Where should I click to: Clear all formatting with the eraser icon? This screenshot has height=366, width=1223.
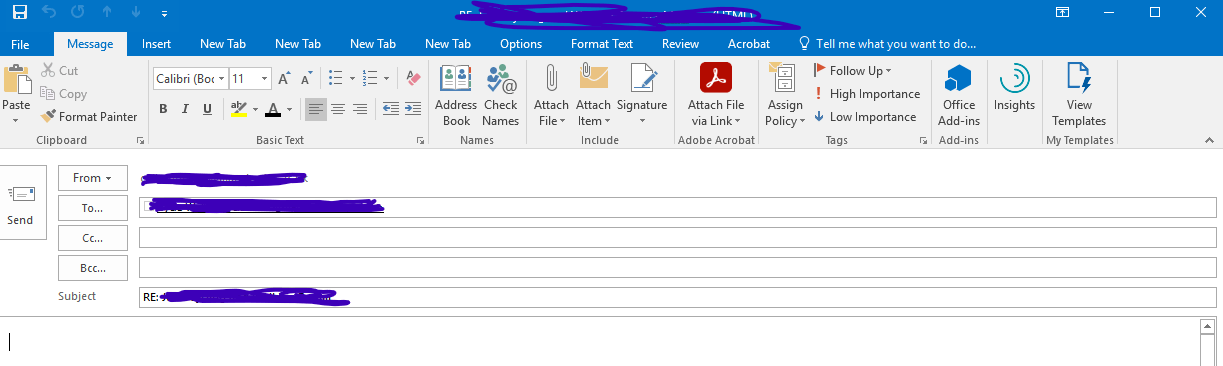tap(412, 78)
